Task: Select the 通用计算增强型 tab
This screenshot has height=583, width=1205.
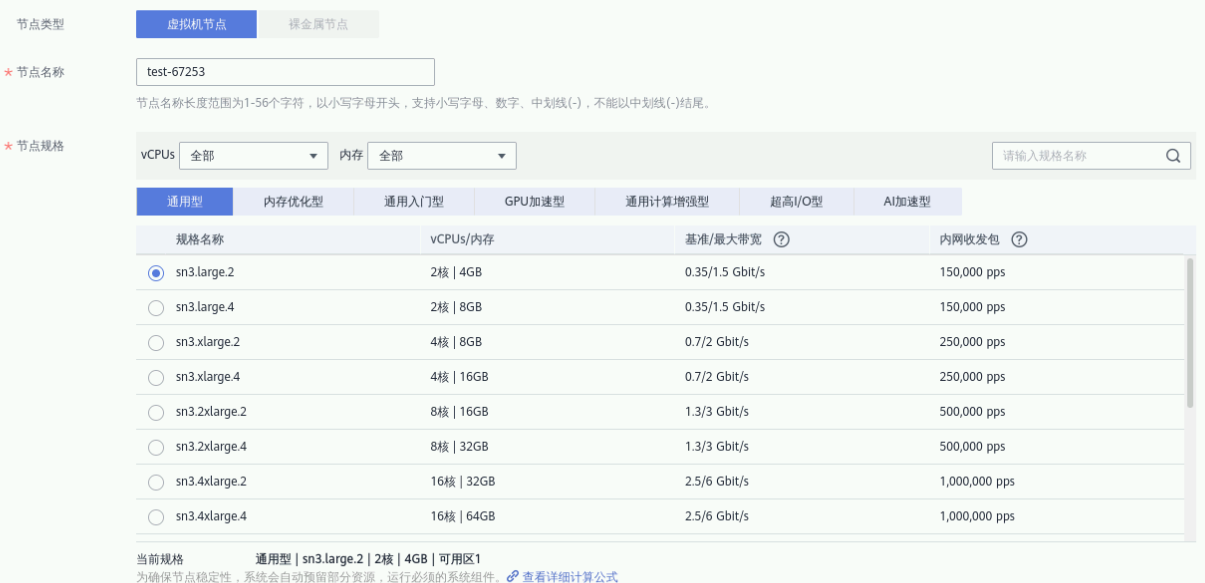Action: 667,202
